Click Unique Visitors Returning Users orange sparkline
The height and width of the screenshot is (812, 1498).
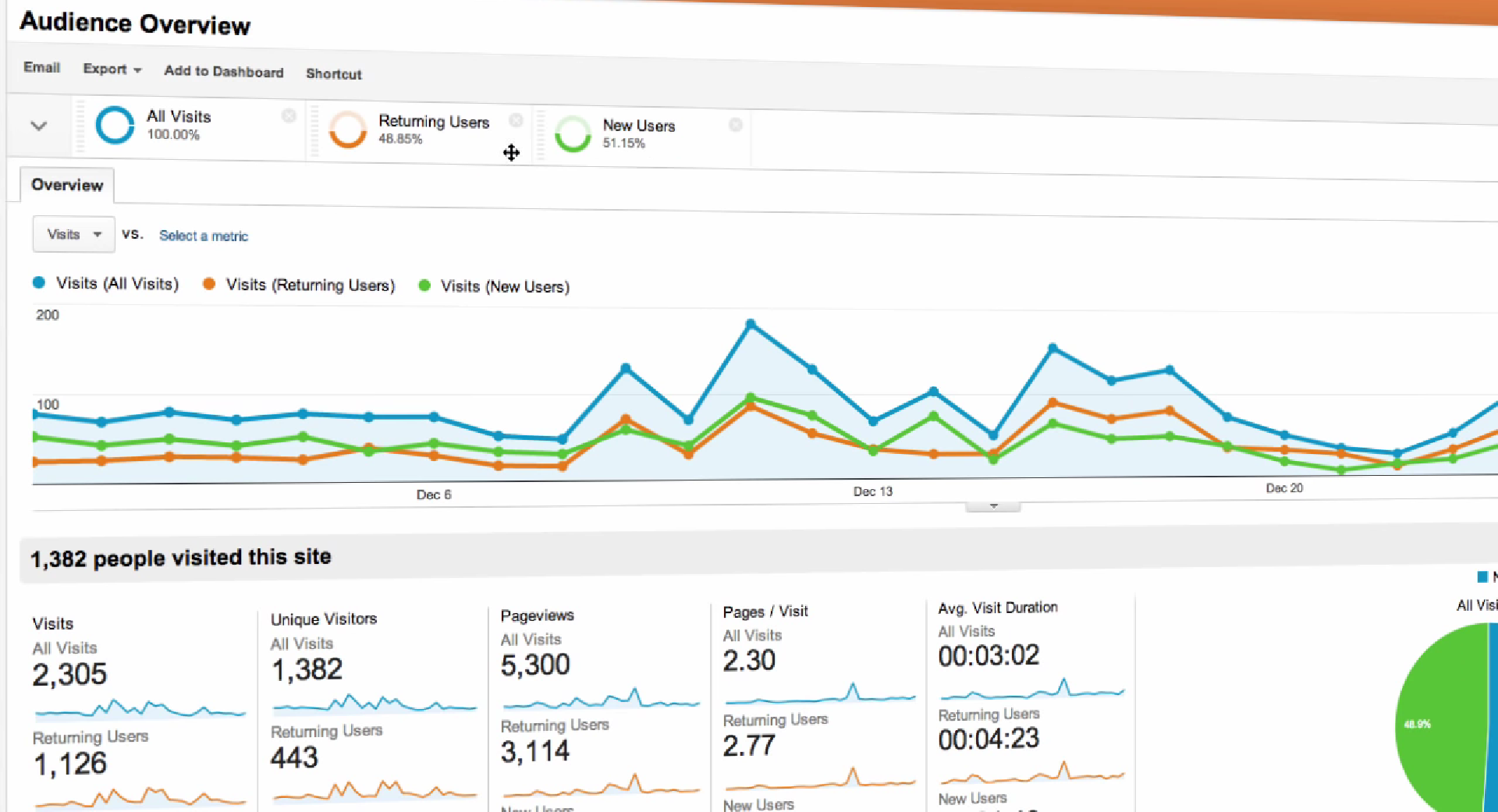pyautogui.click(x=374, y=791)
